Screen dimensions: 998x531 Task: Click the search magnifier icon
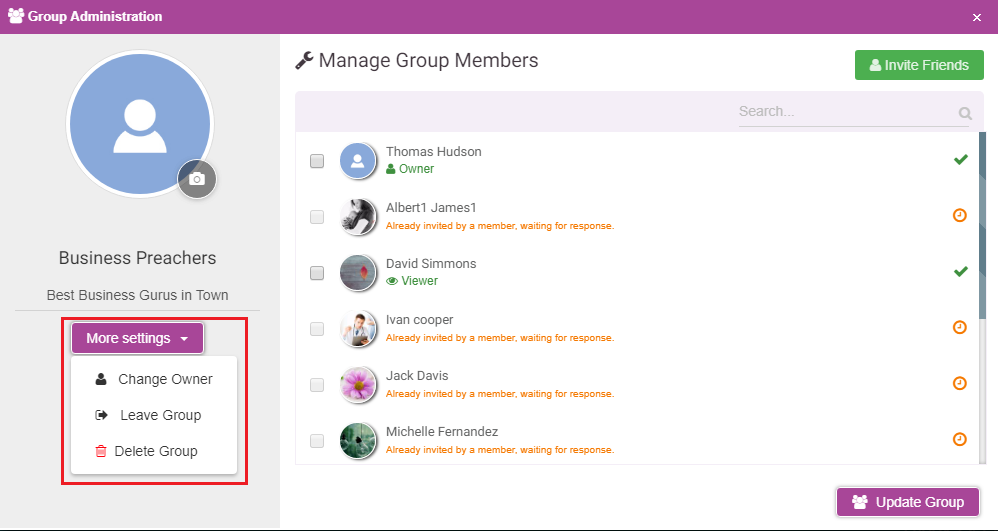pos(965,114)
